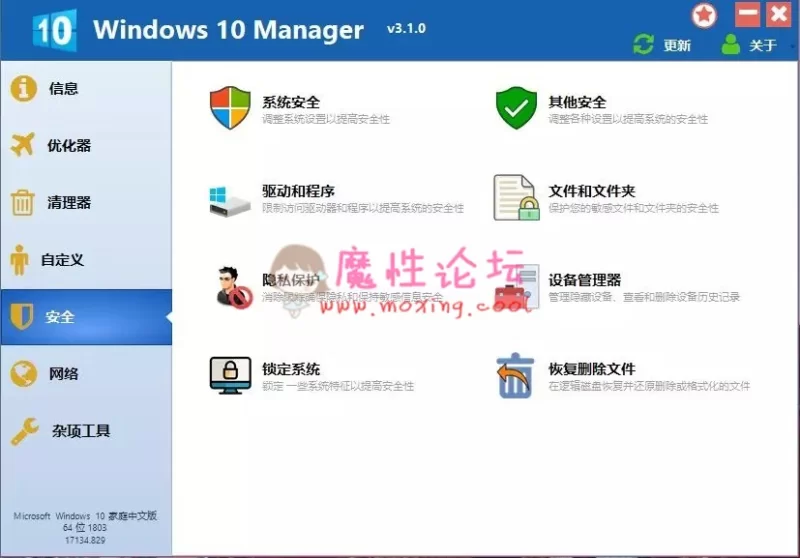Switch to the 清理器 section

(x=86, y=202)
